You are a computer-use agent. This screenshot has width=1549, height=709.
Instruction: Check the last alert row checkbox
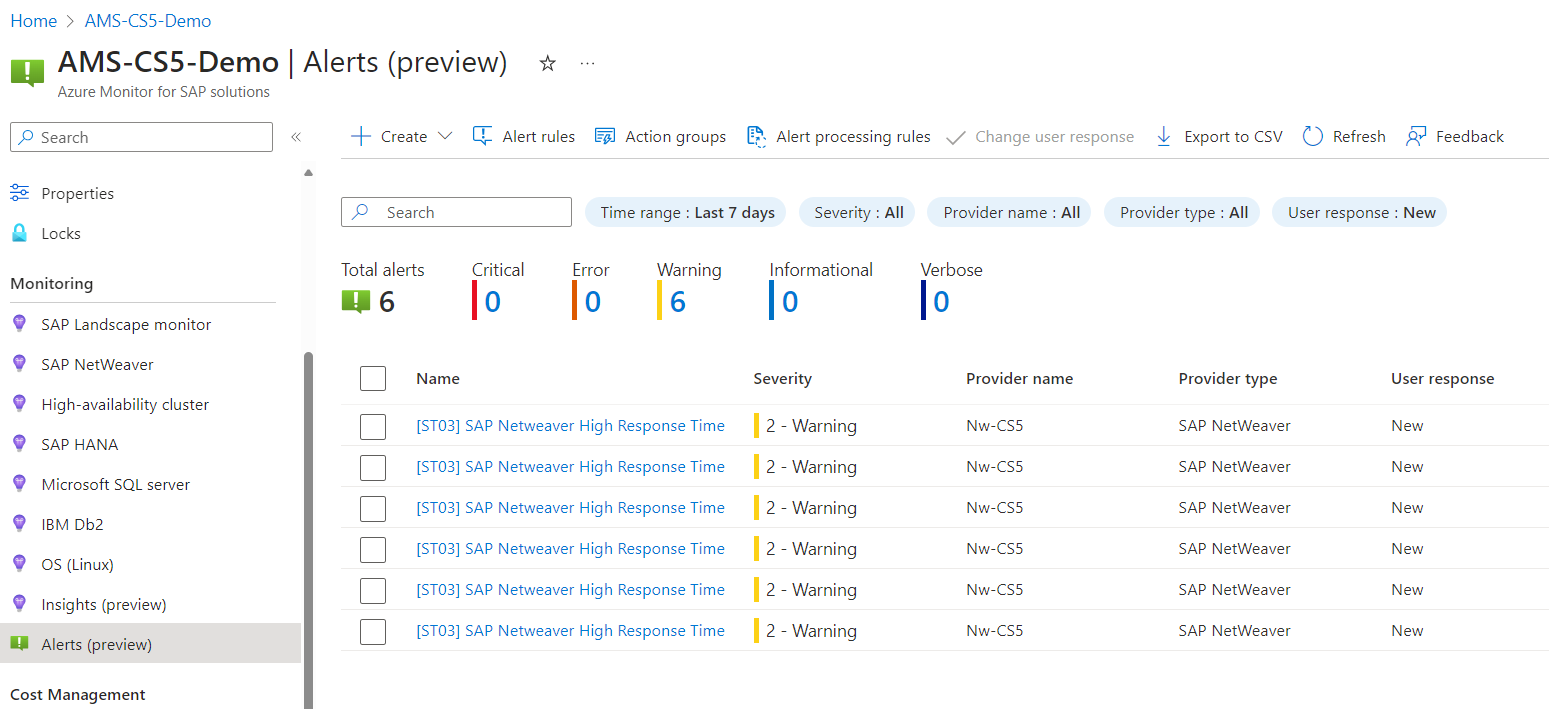point(373,632)
